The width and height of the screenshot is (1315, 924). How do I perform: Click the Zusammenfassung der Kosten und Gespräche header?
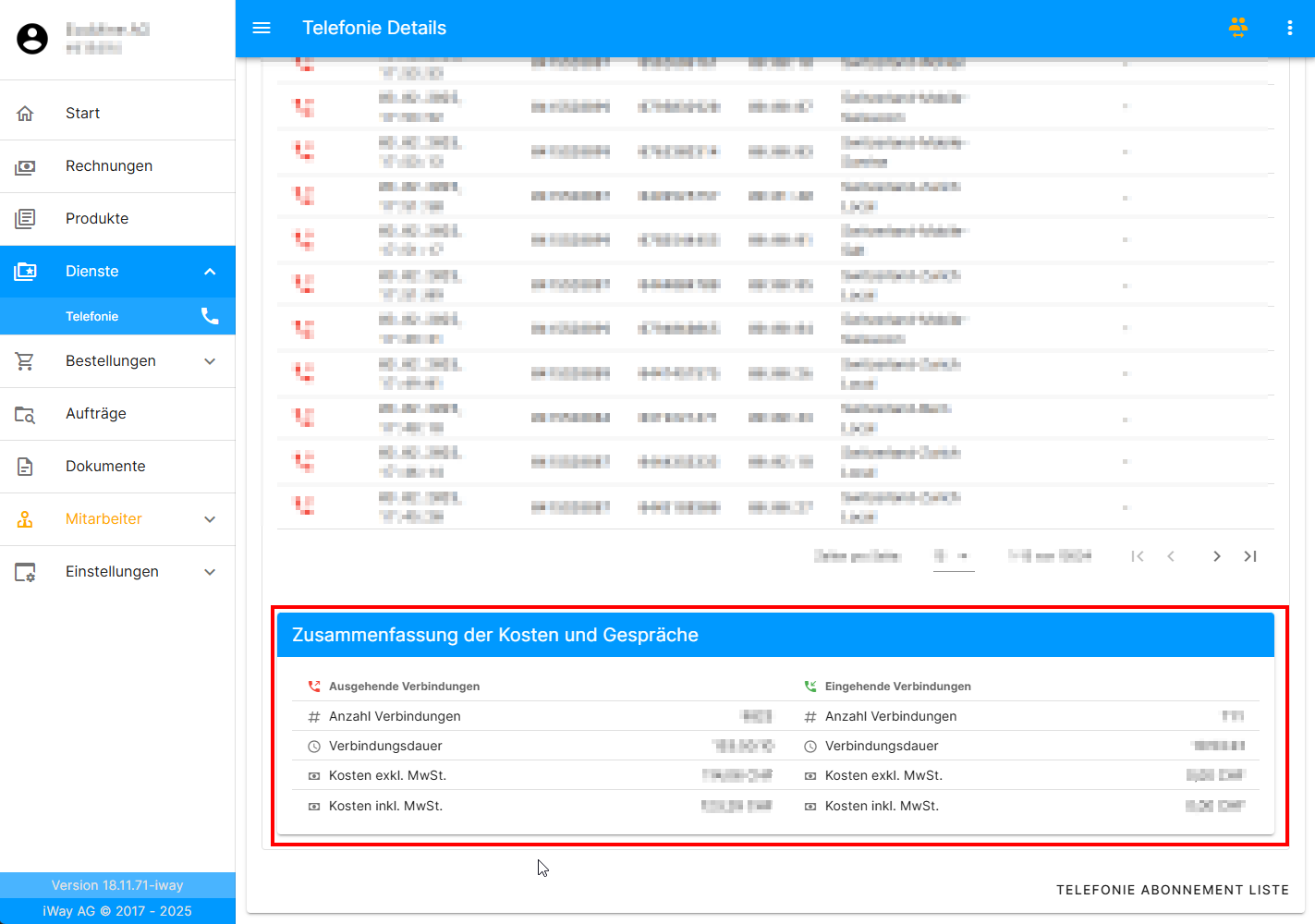(775, 635)
